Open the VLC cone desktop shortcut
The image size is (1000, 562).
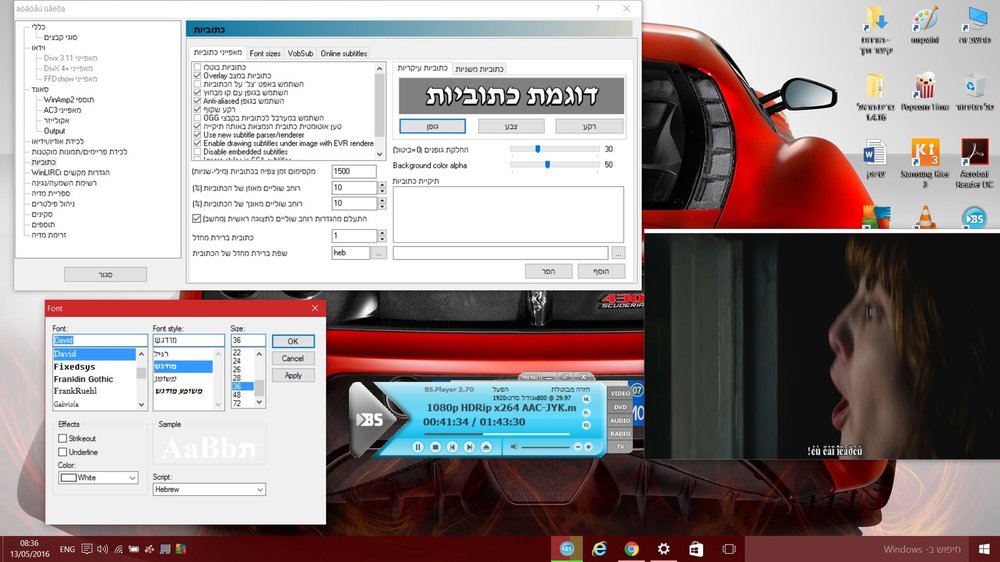[925, 217]
